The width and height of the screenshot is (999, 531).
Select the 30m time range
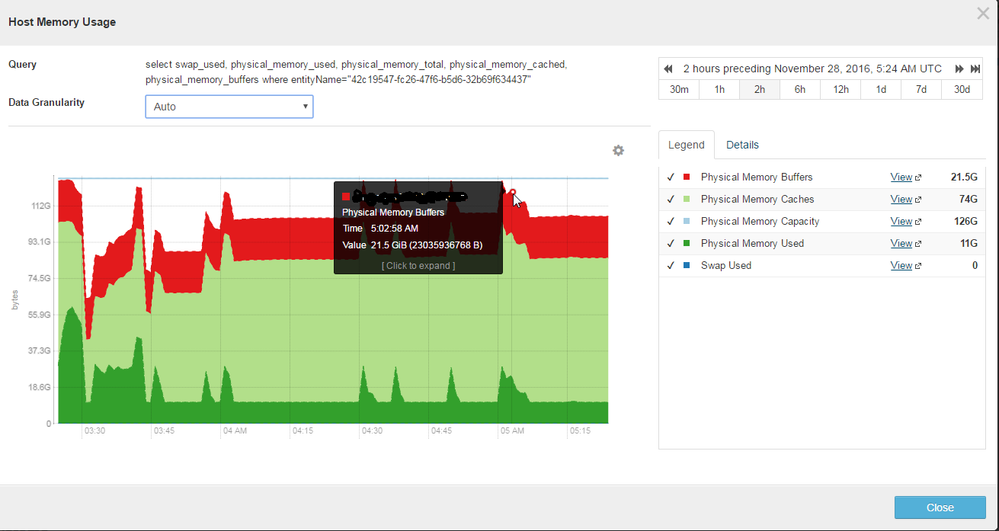pyautogui.click(x=679, y=89)
